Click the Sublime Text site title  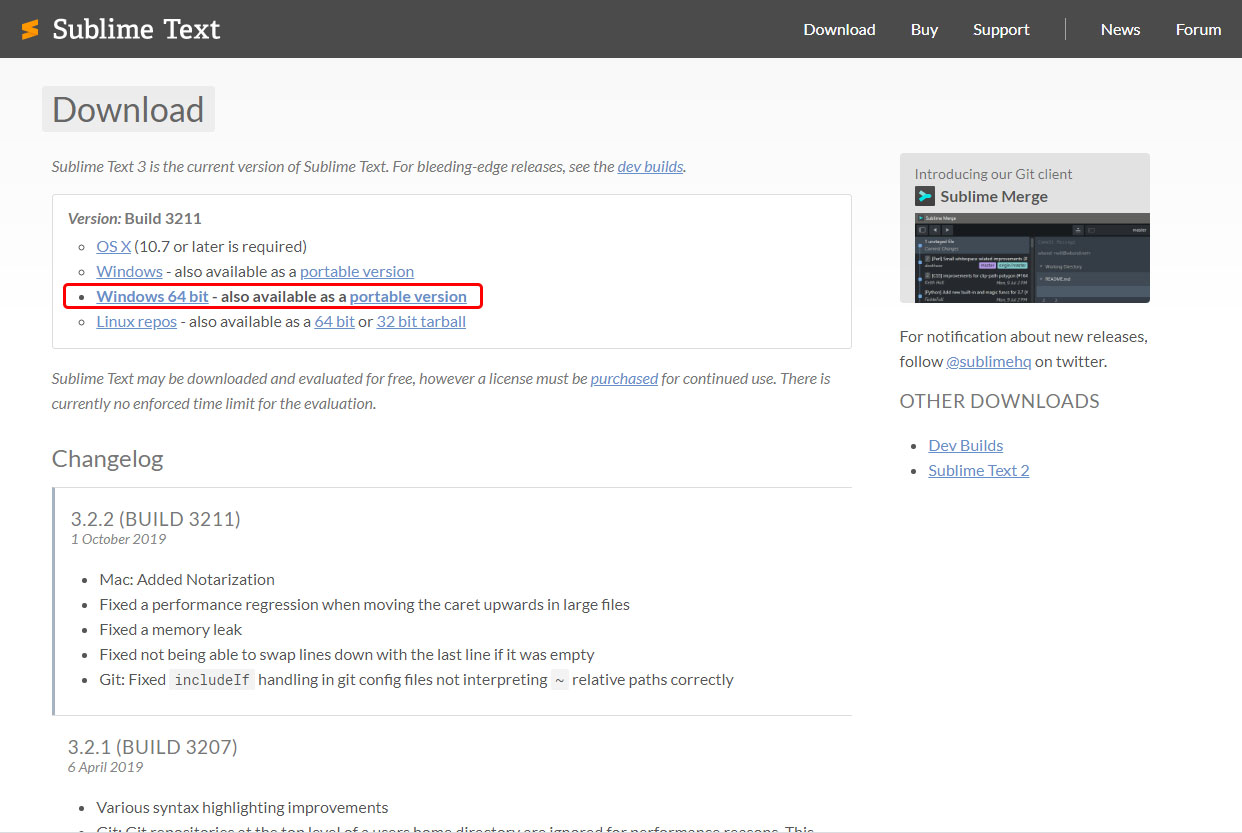[x=136, y=29]
